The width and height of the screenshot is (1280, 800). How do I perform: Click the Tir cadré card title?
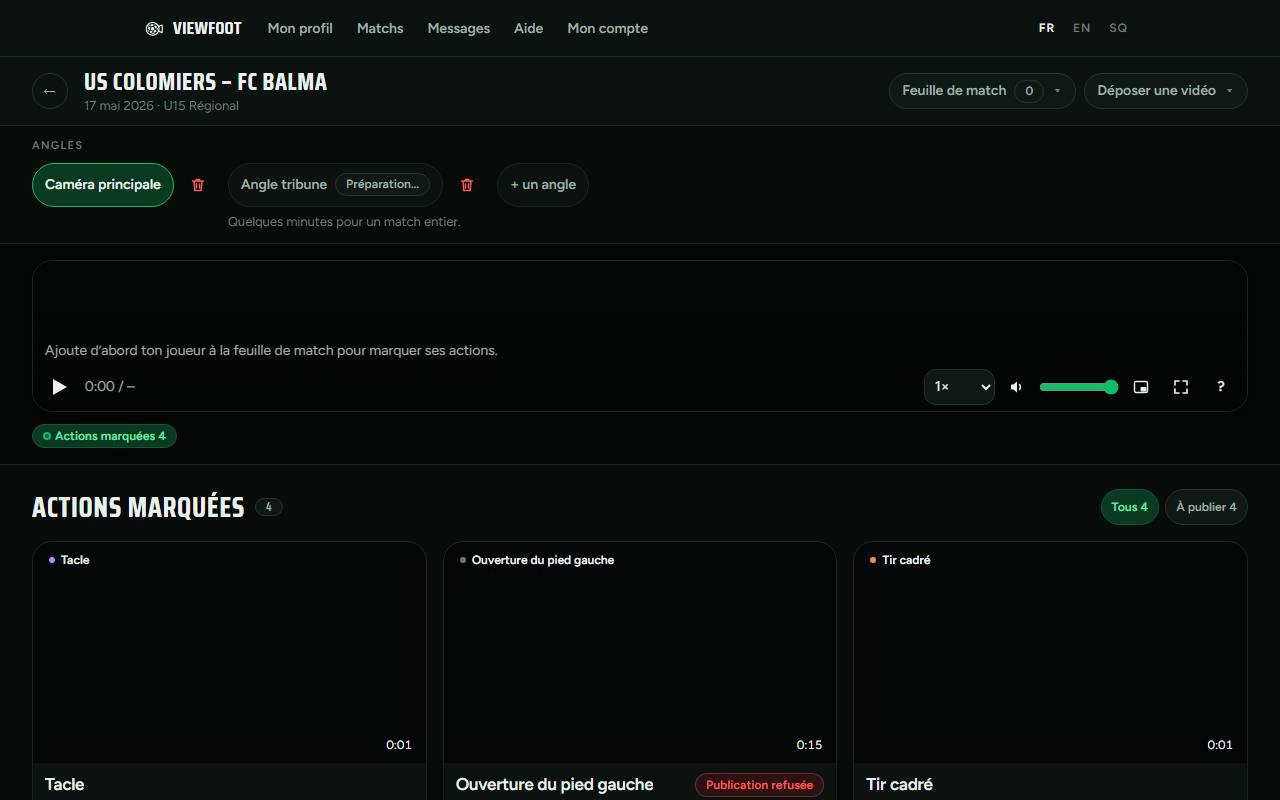(x=899, y=785)
